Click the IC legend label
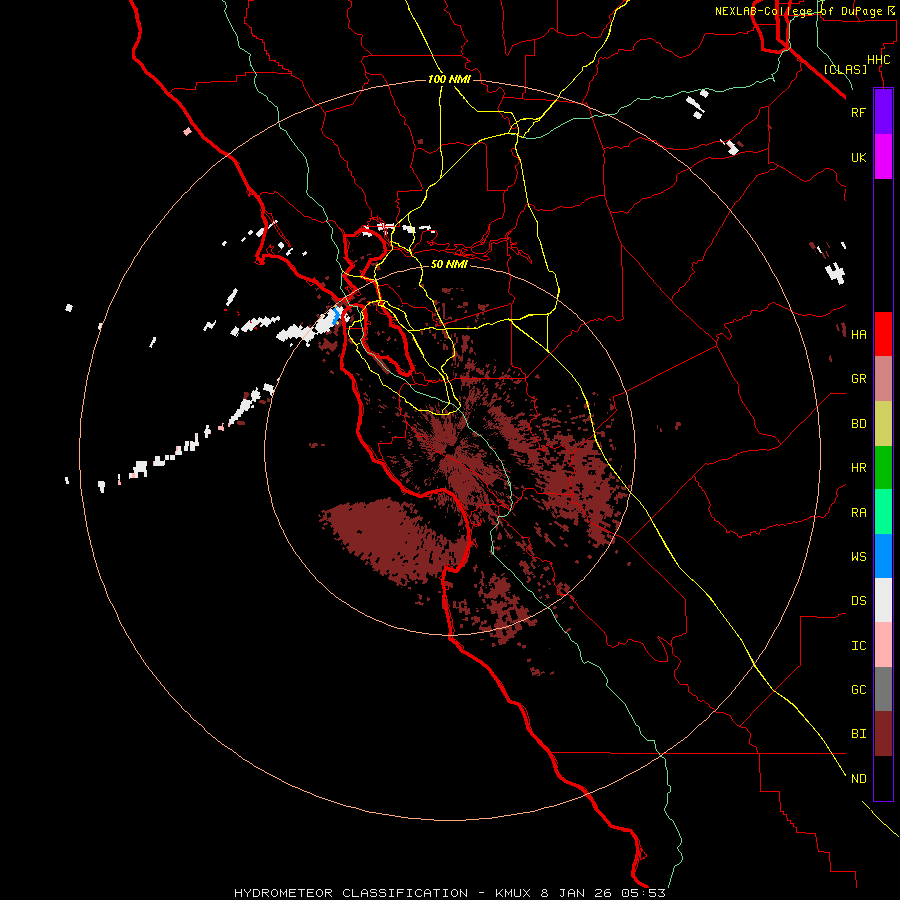The image size is (900, 900). pyautogui.click(x=858, y=645)
